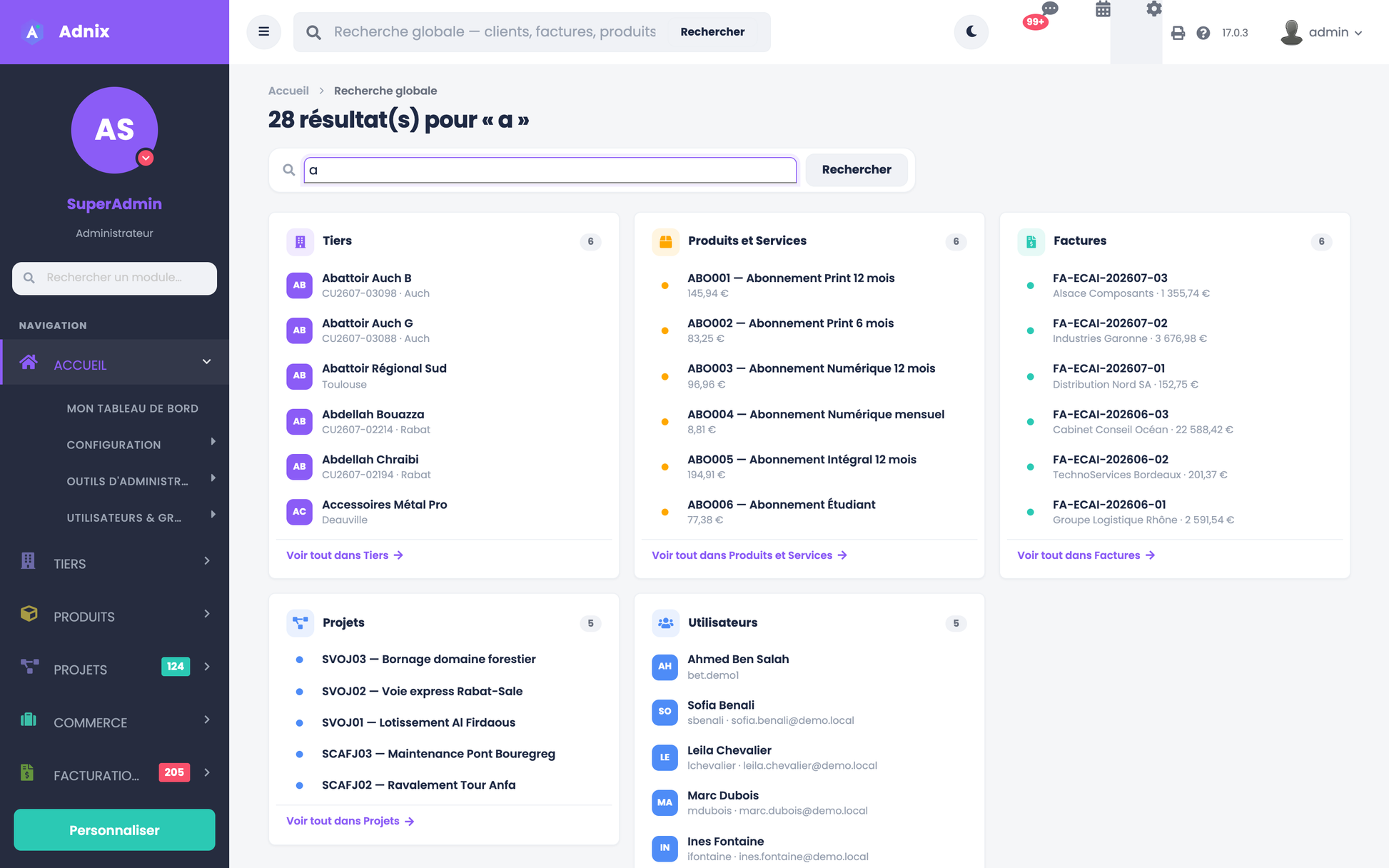Click the Tiers card header icon
This screenshot has width=1389, height=868.
(300, 242)
